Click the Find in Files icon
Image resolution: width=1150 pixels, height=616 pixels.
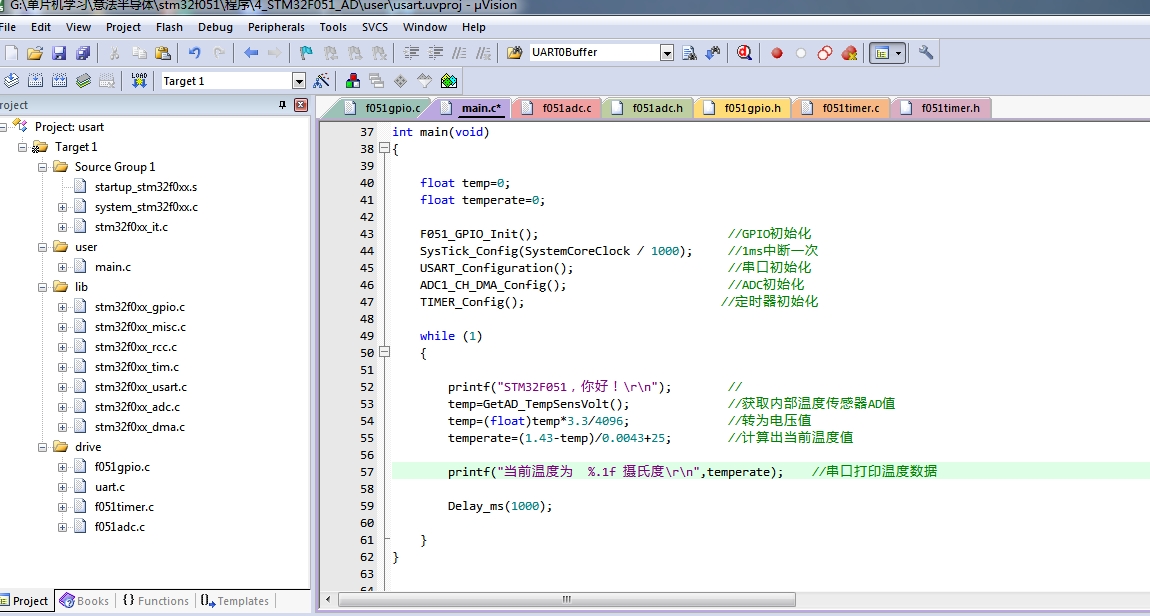pos(515,53)
